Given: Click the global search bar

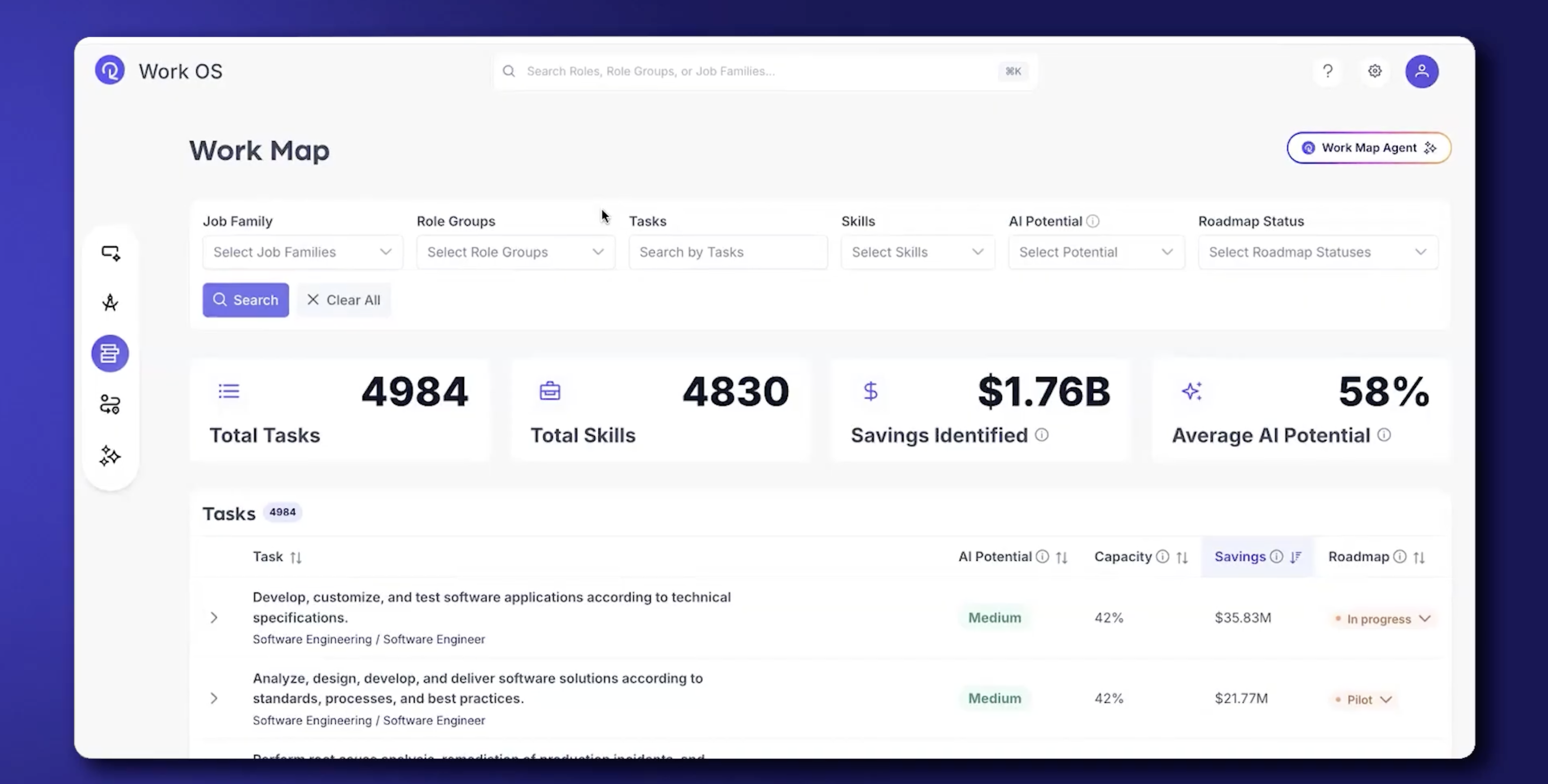Looking at the screenshot, I should click(x=763, y=71).
